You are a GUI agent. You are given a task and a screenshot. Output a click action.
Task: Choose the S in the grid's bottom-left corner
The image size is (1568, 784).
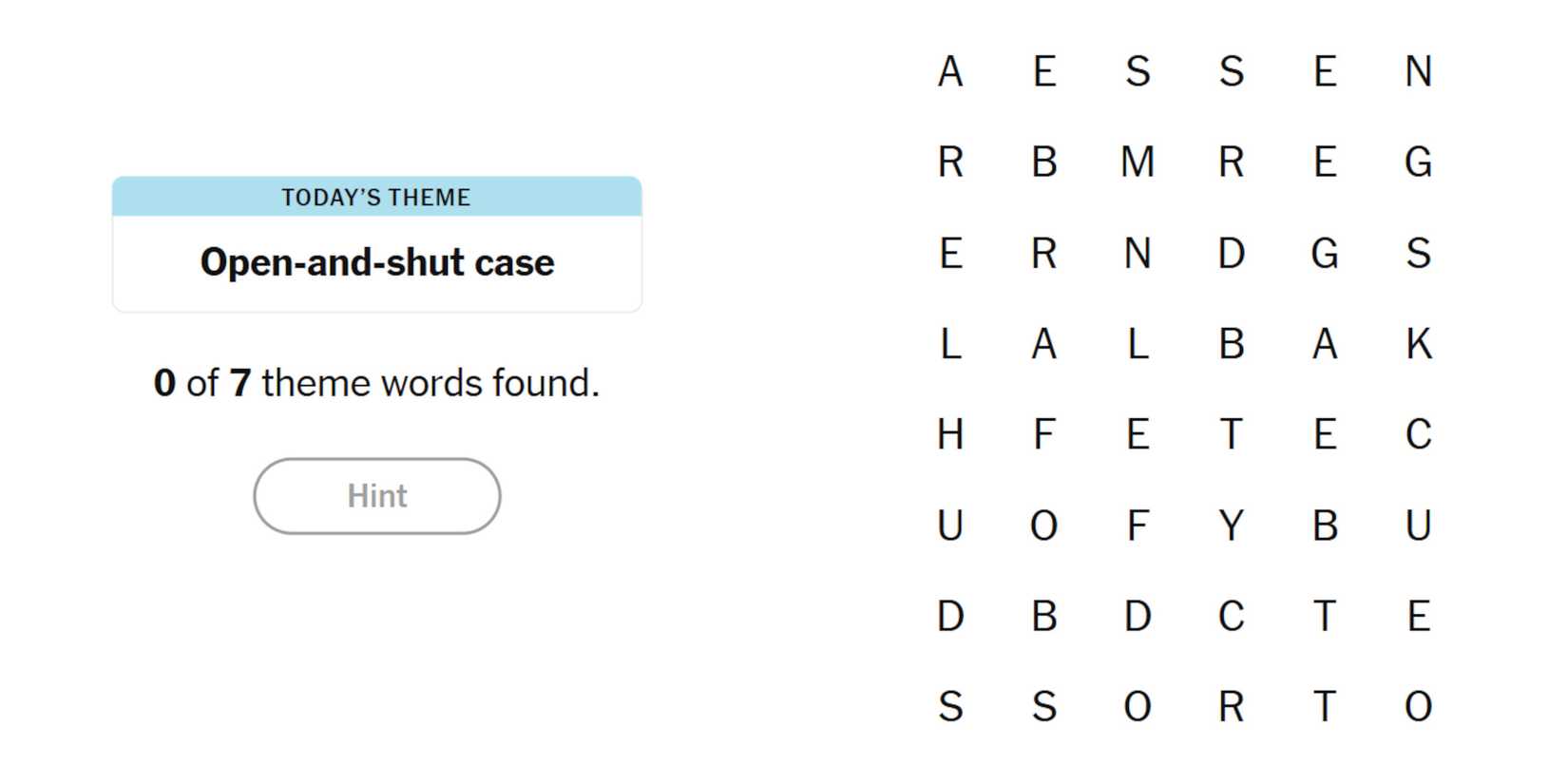[950, 707]
